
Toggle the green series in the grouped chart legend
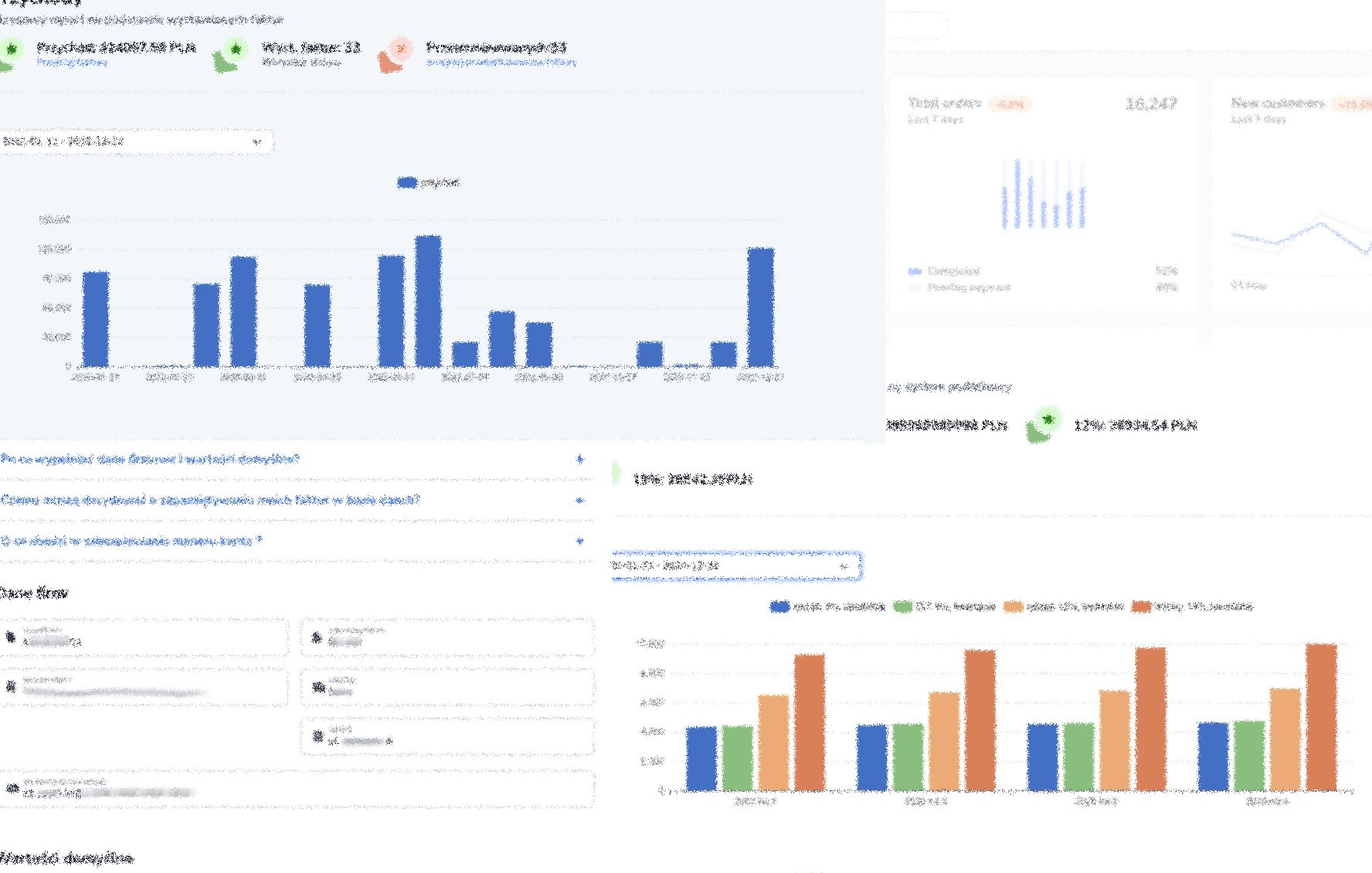point(902,606)
